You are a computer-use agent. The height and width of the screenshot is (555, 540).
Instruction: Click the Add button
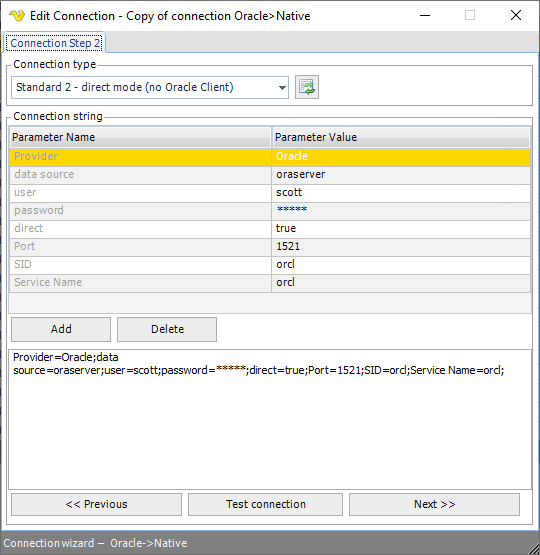pyautogui.click(x=61, y=329)
